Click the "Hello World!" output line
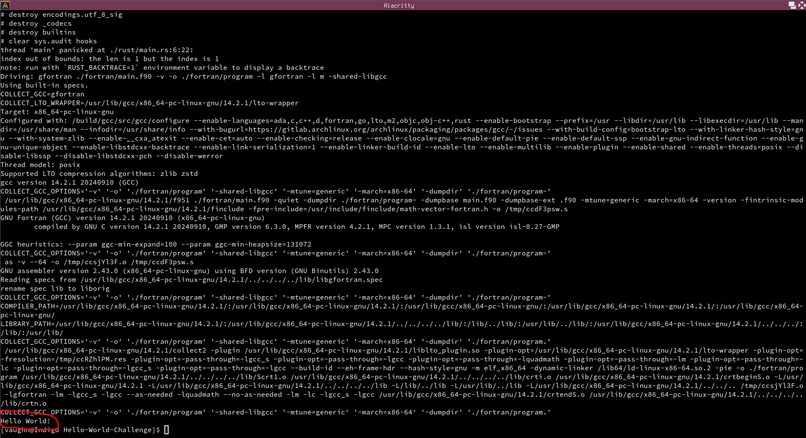 26,421
